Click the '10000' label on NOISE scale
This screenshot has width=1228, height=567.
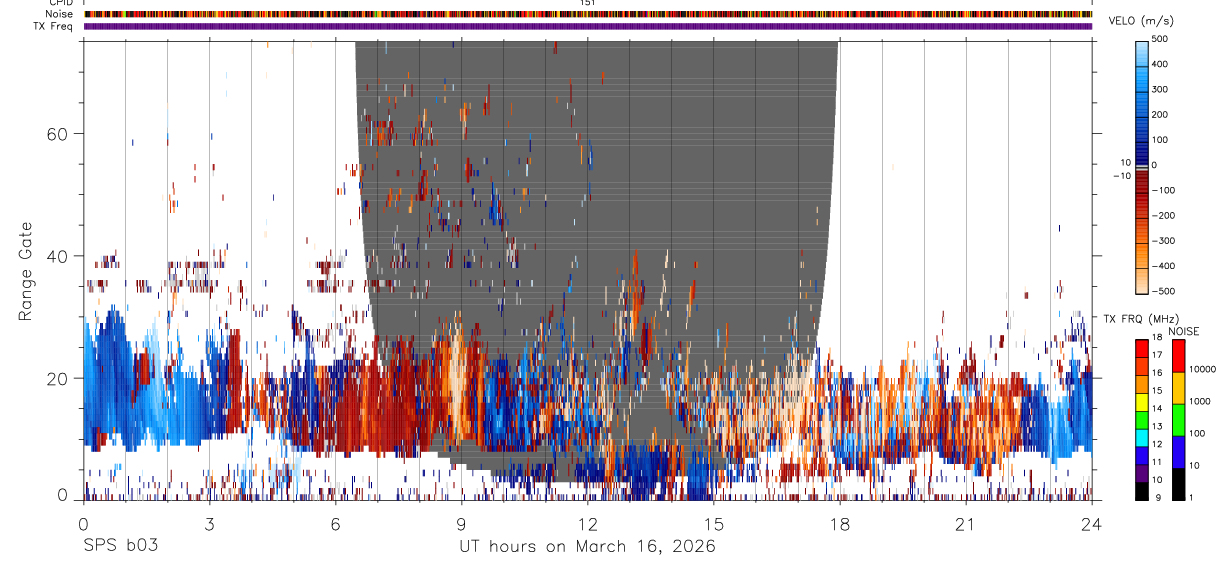[x=1203, y=369]
